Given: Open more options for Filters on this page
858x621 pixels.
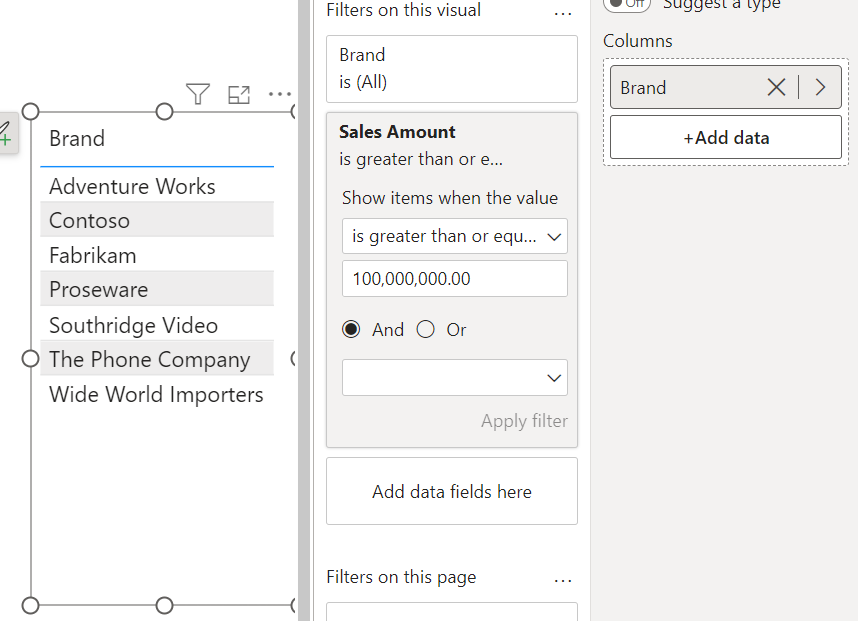Looking at the screenshot, I should (x=563, y=580).
